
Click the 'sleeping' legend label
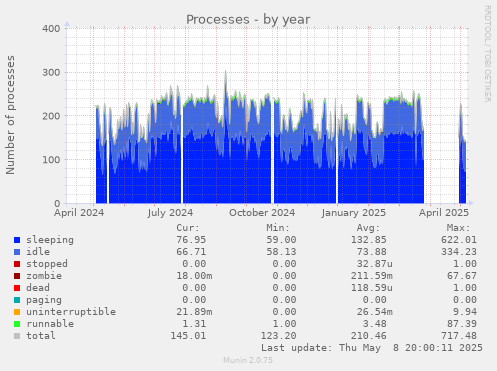pyautogui.click(x=50, y=240)
